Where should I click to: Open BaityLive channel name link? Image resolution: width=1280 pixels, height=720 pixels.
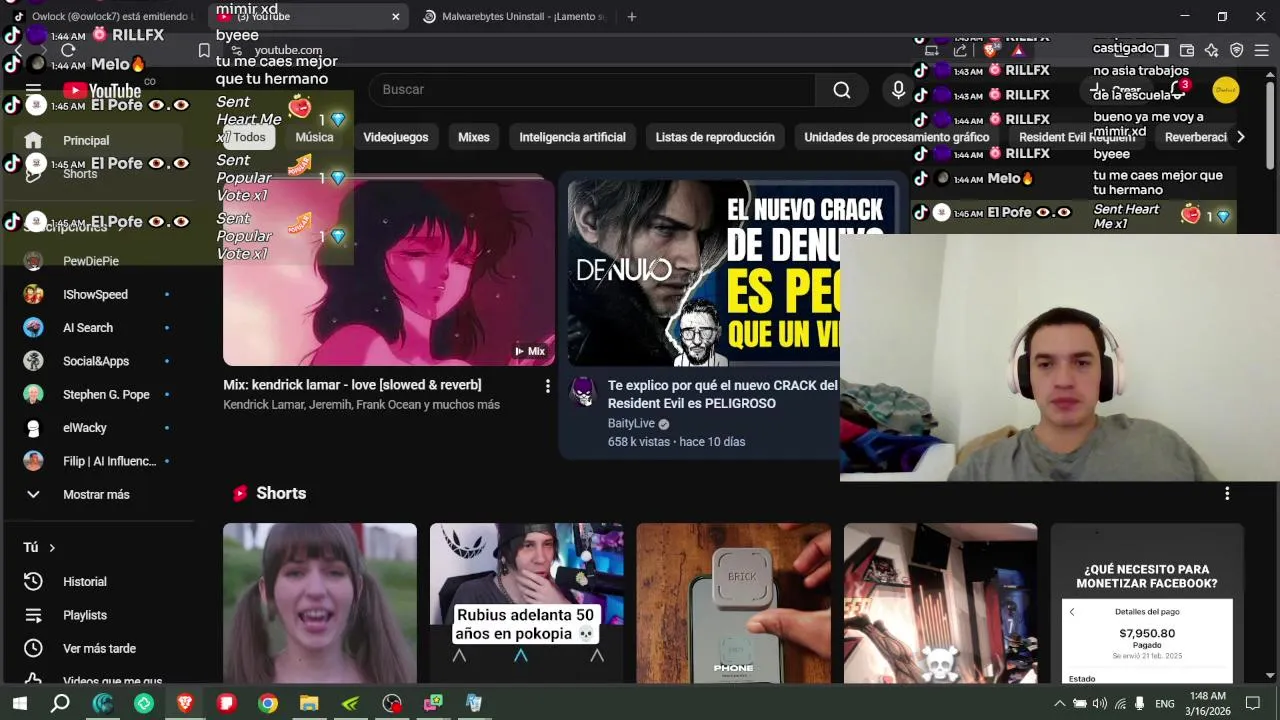click(x=631, y=423)
